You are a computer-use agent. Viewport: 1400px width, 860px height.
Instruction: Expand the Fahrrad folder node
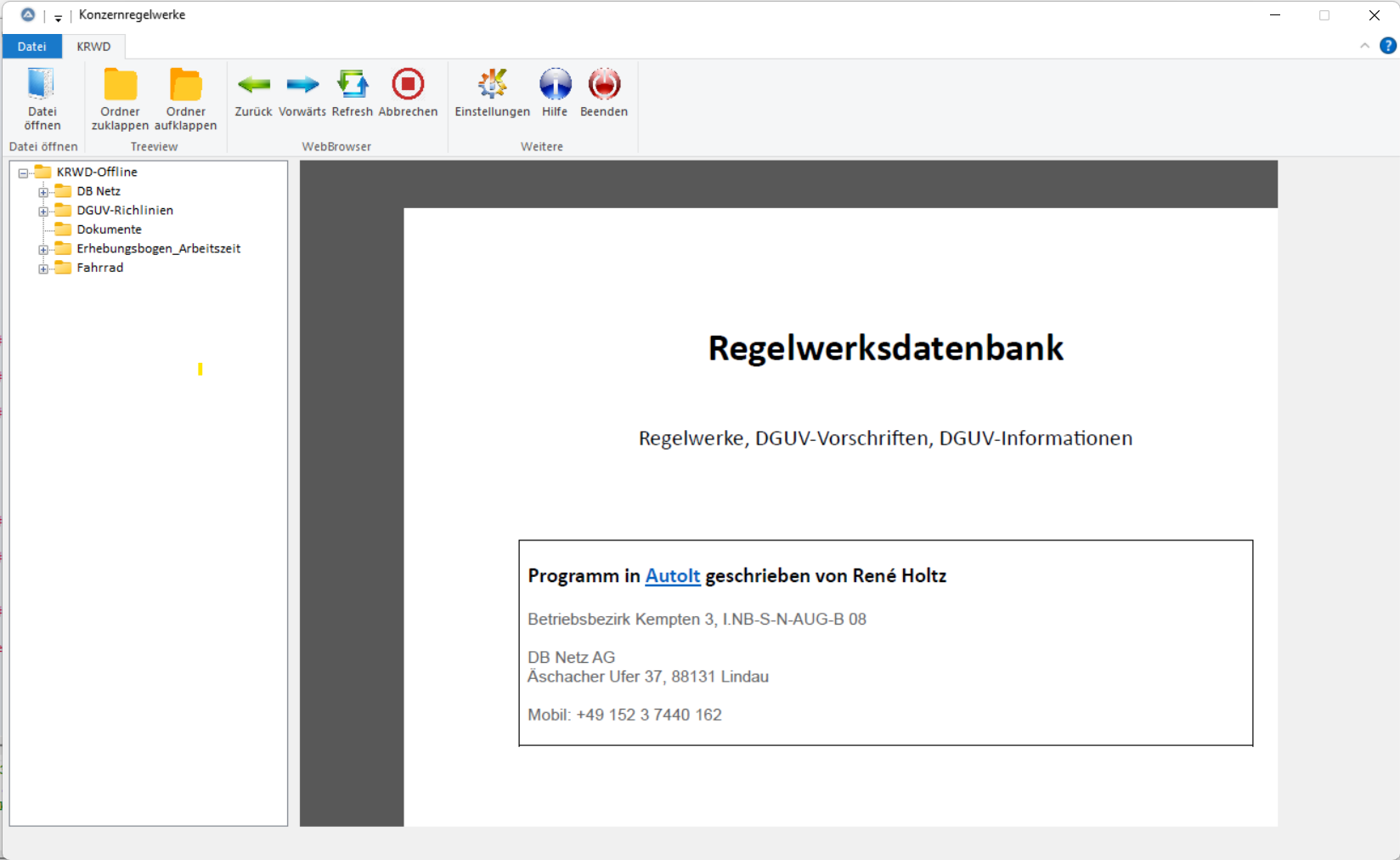pos(43,269)
